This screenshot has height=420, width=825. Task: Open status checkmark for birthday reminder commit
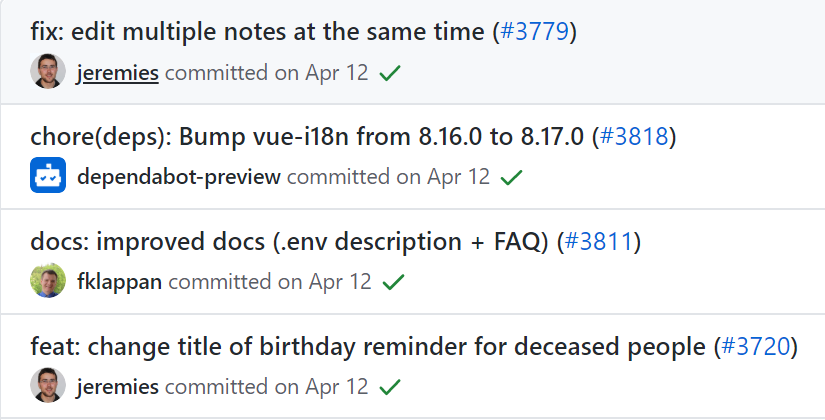391,385
